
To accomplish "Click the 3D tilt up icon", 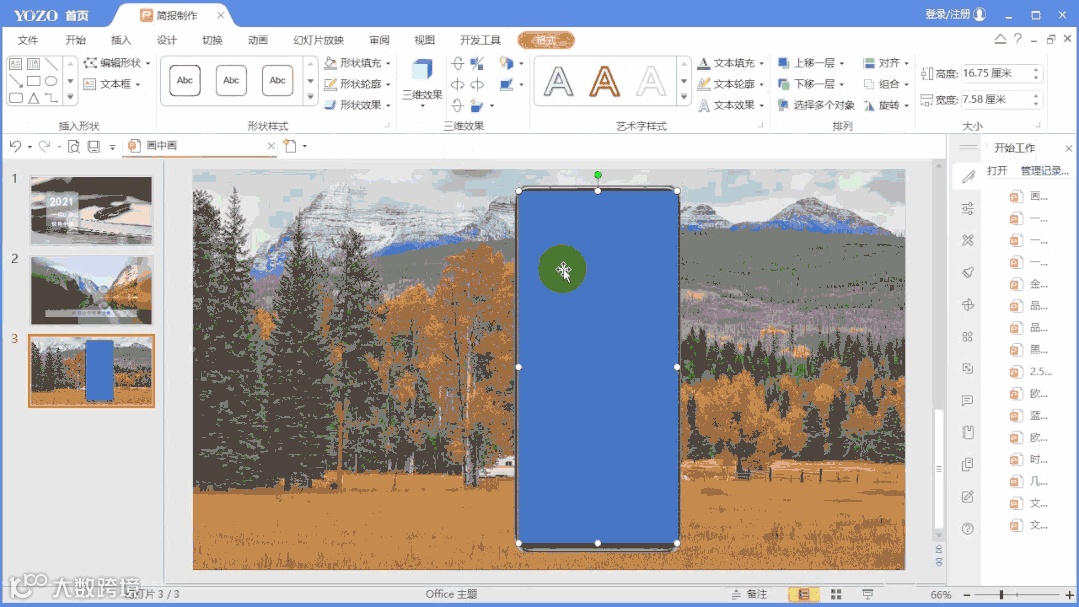I will 458,63.
